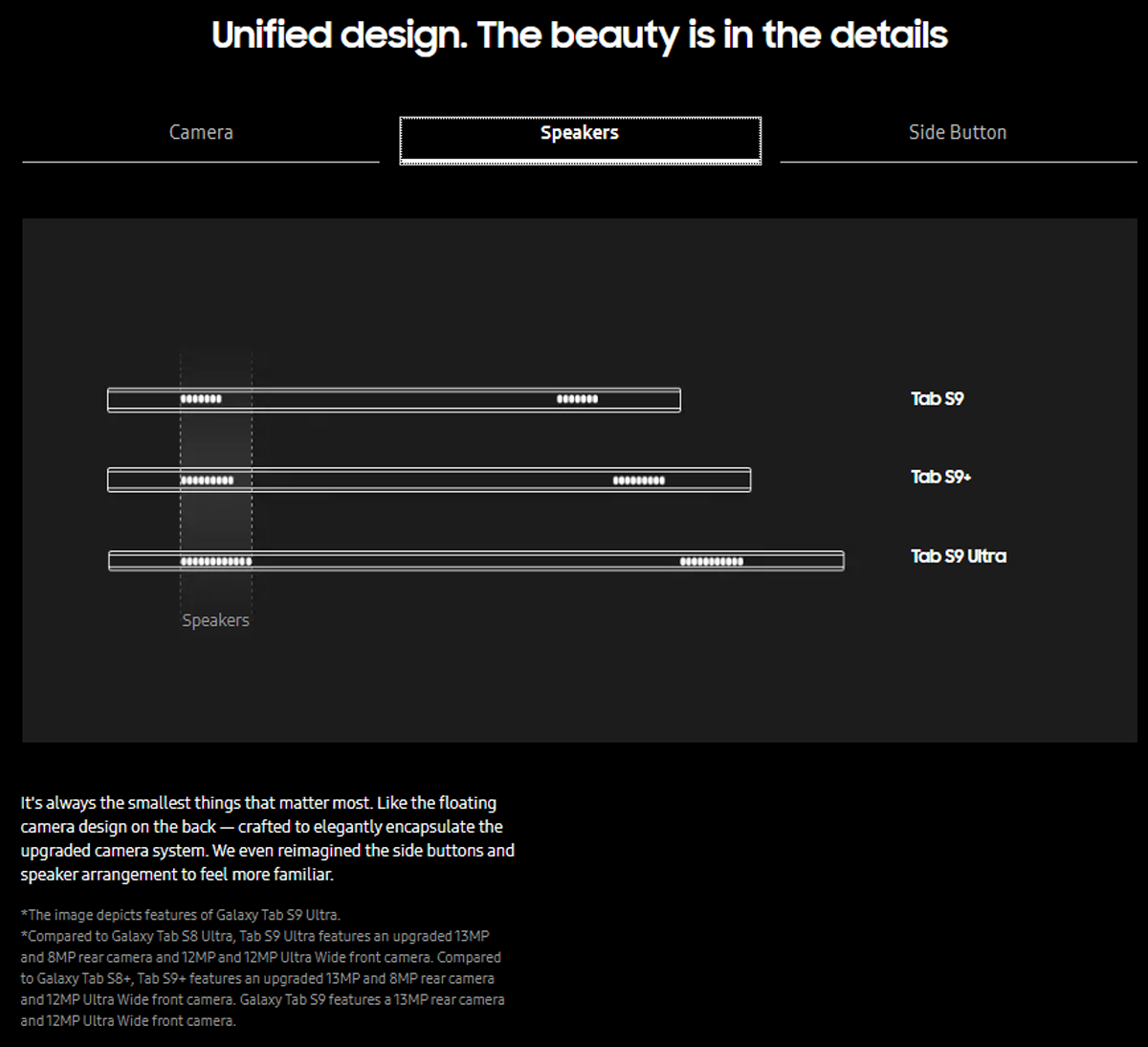Click the heading 'Unified design. The beauty is in the details'

click(580, 35)
